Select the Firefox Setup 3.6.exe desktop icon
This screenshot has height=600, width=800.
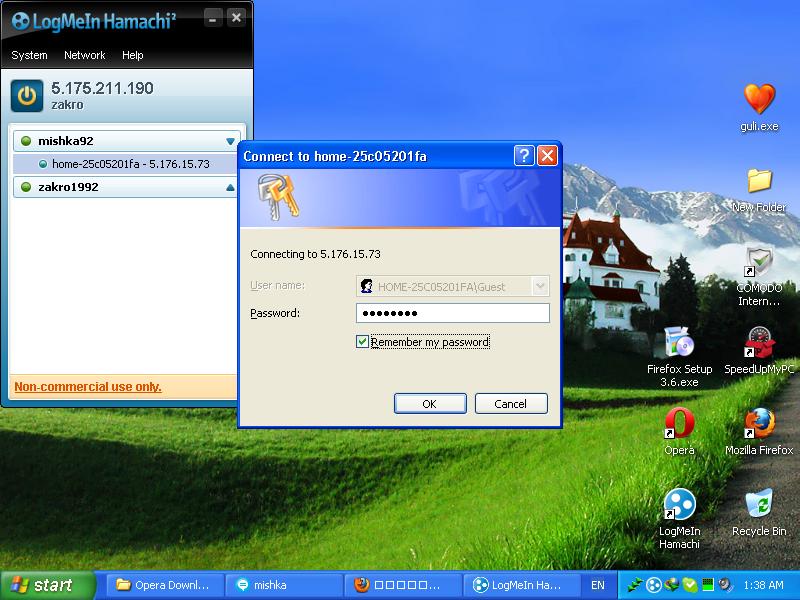coord(679,357)
